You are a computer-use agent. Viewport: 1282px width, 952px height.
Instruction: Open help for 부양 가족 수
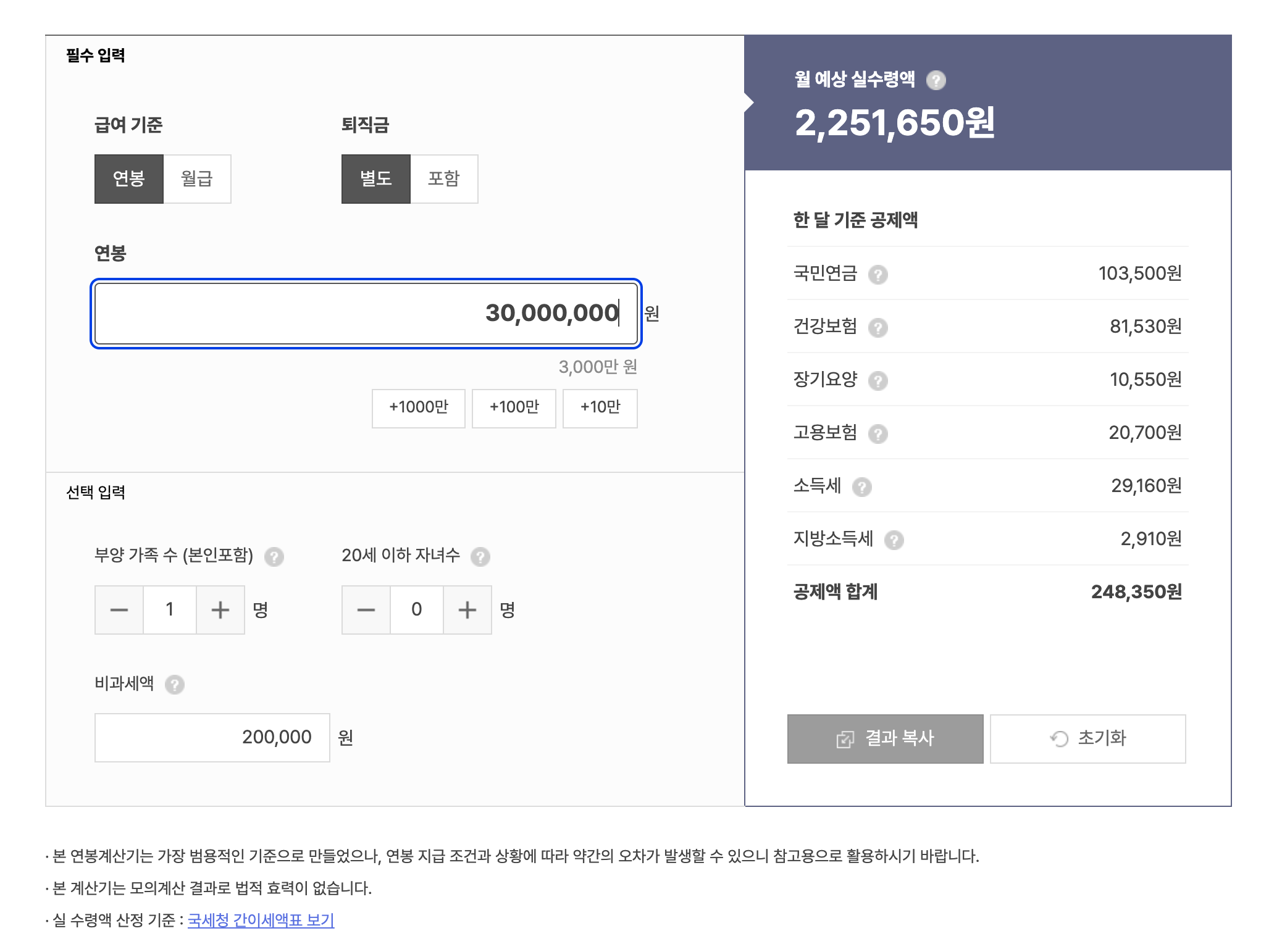pos(274,556)
